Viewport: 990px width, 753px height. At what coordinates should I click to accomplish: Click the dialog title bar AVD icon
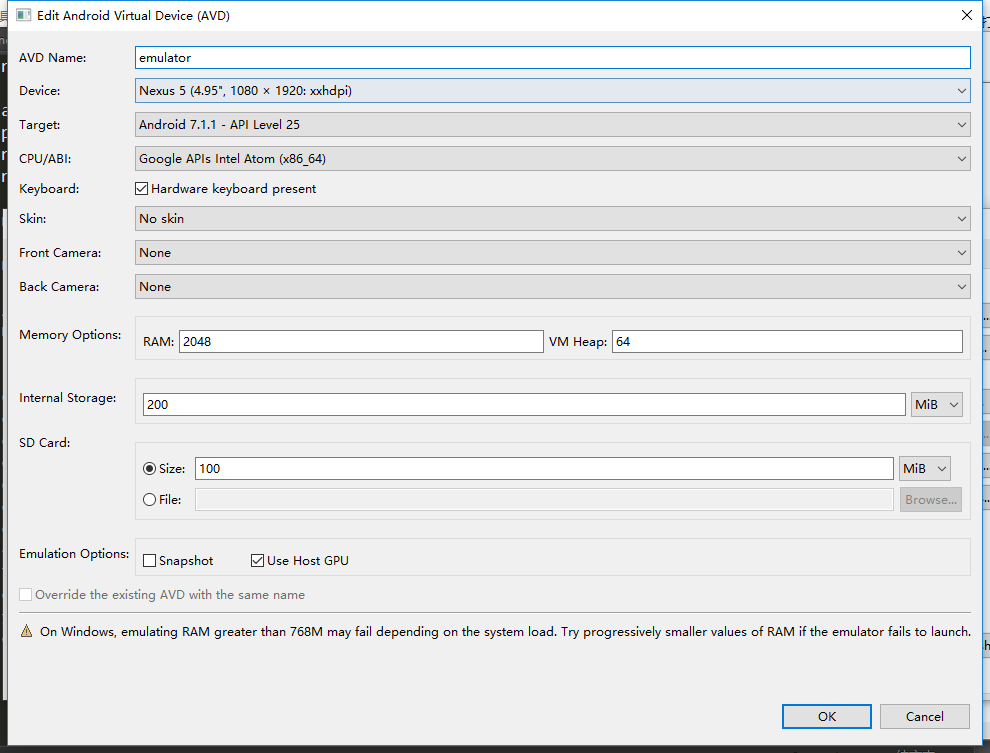23,15
